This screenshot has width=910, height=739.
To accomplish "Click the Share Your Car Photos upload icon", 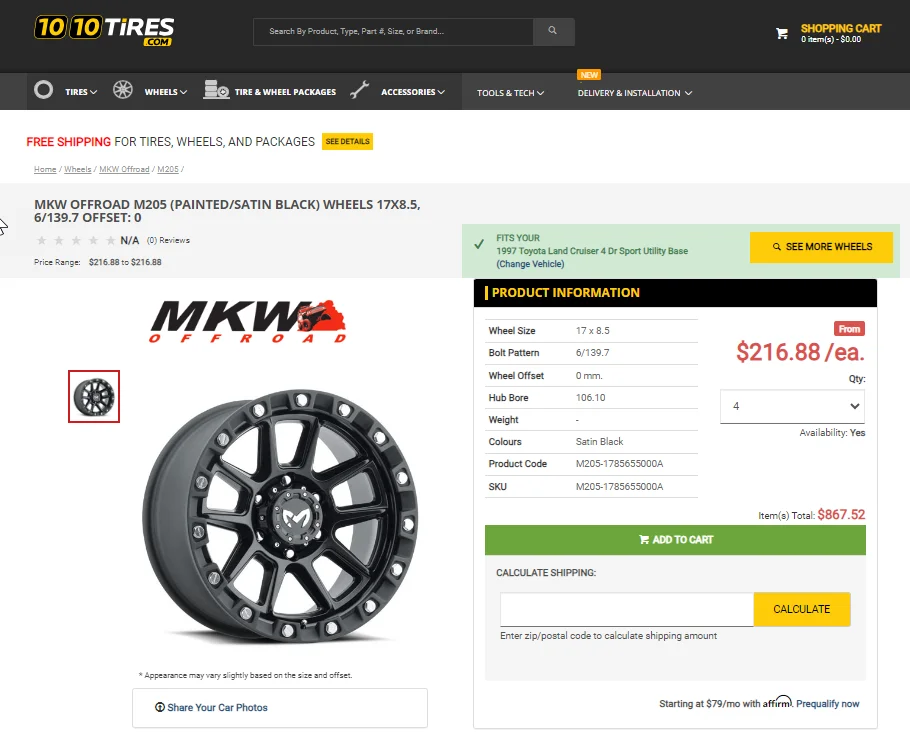I will [x=160, y=707].
